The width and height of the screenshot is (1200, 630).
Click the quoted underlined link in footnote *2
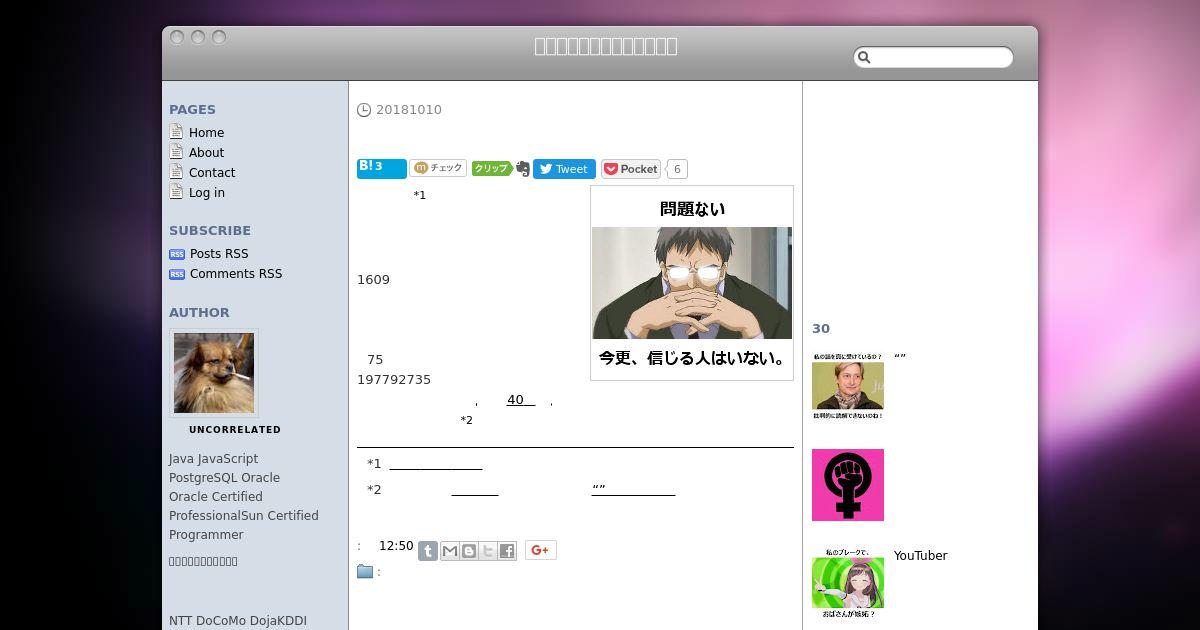point(633,489)
